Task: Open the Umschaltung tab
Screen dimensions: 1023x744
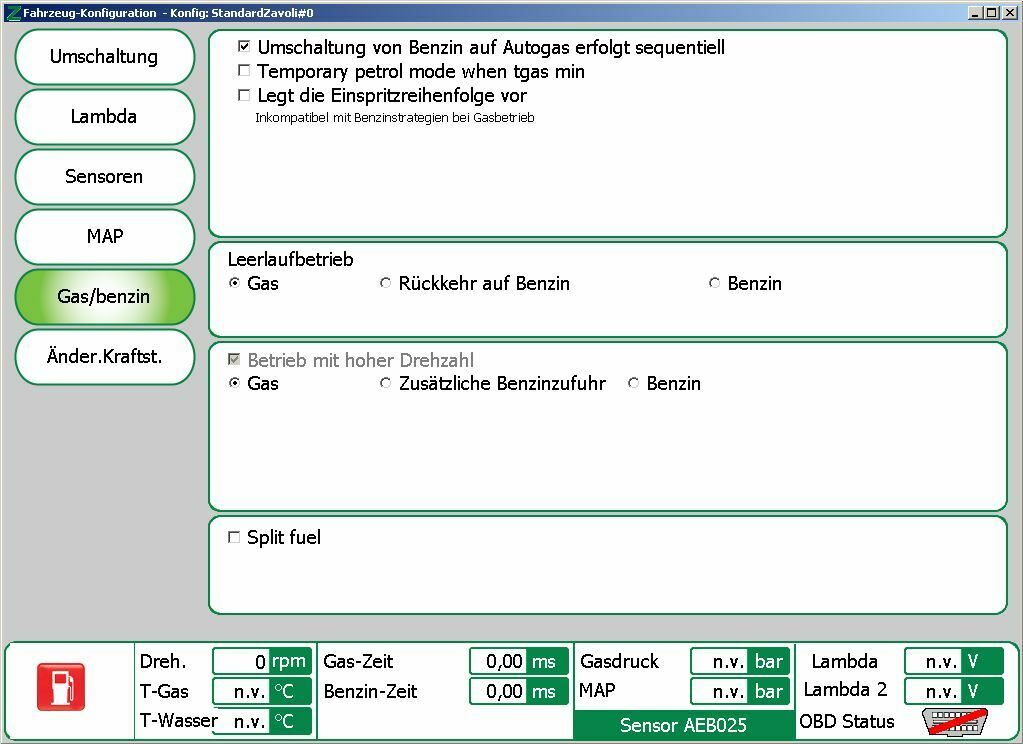Action: pos(104,57)
